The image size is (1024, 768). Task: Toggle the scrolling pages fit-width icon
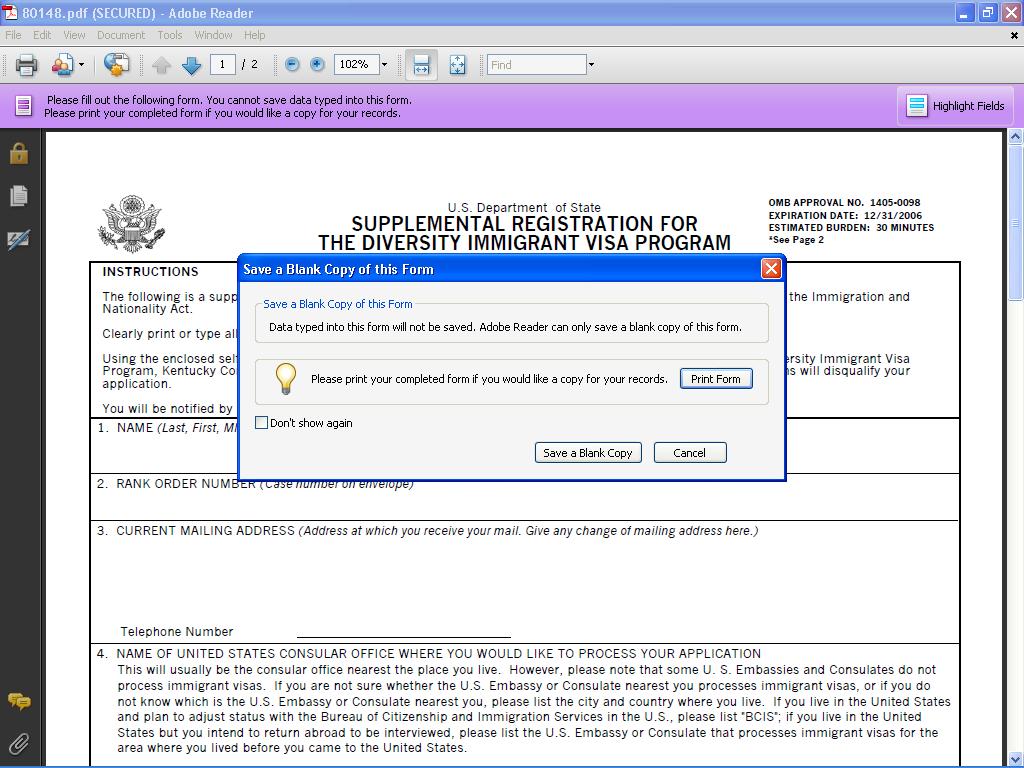(421, 65)
